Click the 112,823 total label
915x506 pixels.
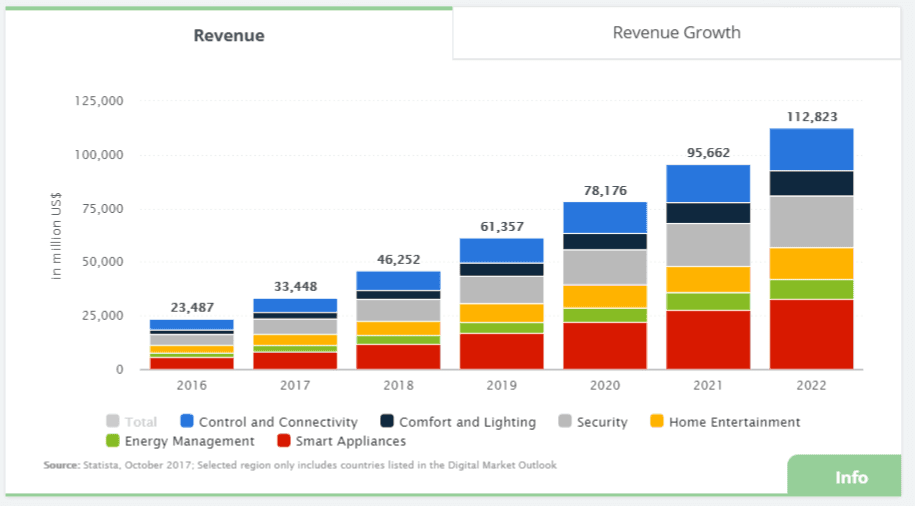click(x=811, y=117)
